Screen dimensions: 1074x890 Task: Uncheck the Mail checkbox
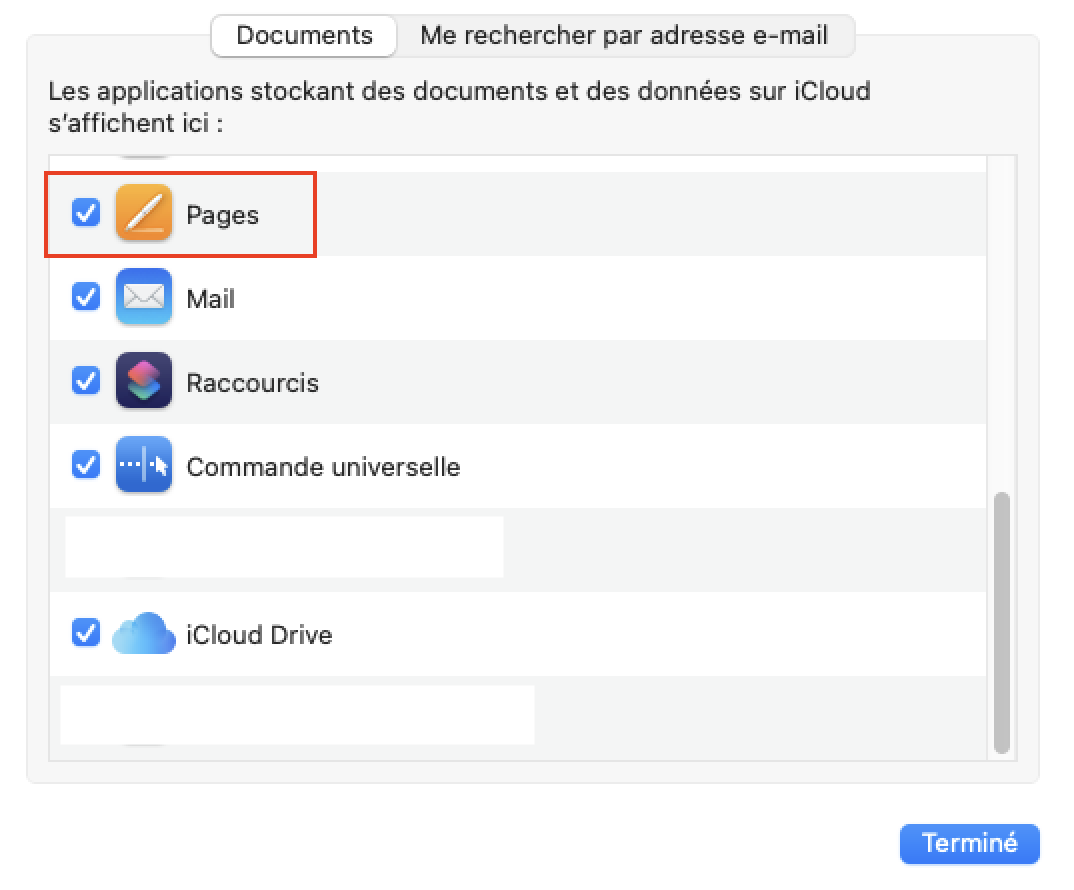[x=87, y=297]
